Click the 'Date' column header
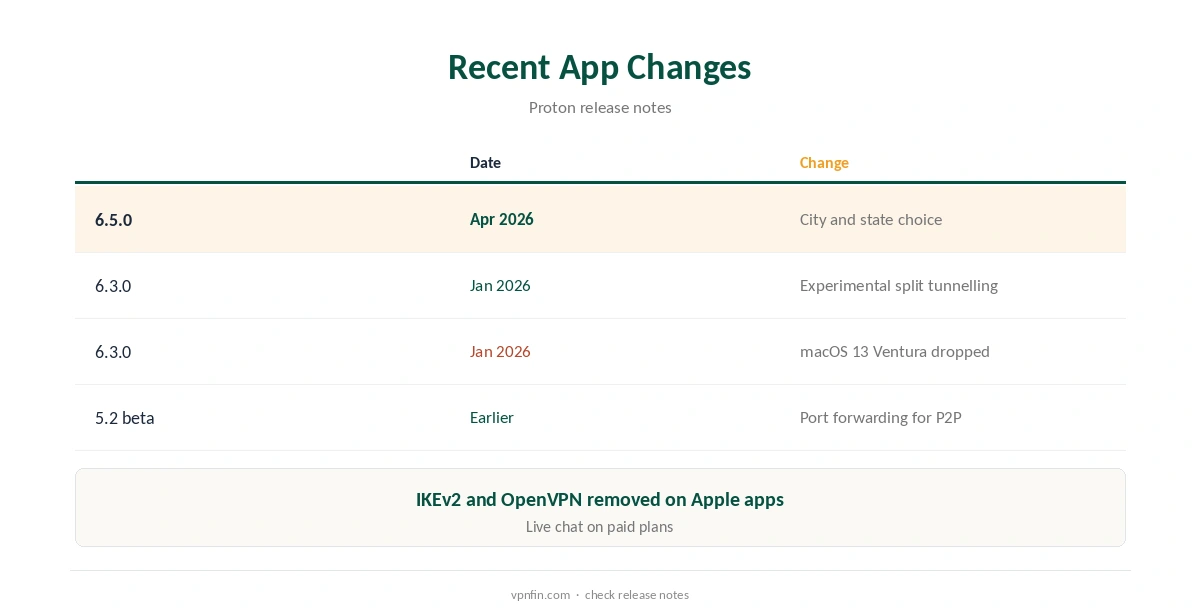Image resolution: width=1200 pixels, height=614 pixels. [x=485, y=162]
